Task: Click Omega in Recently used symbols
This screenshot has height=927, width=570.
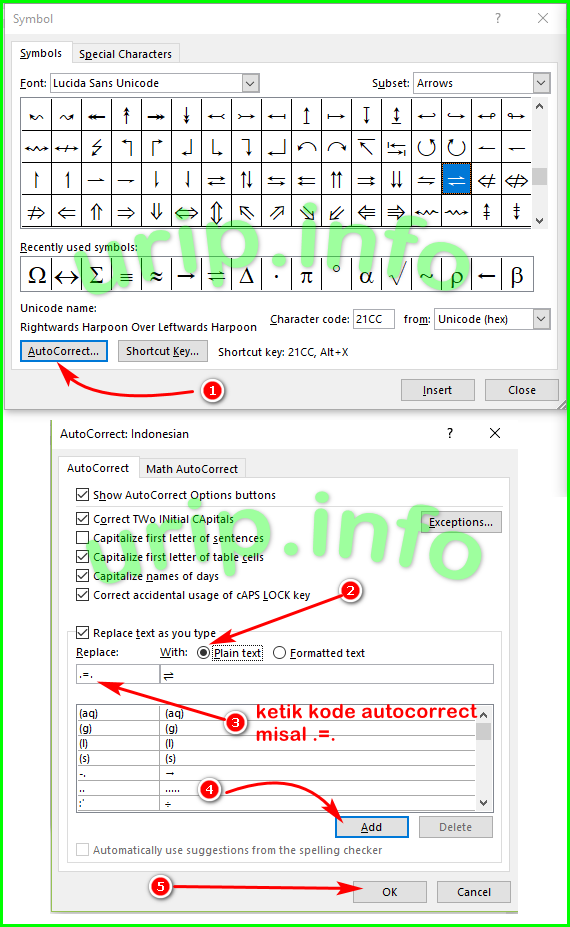Action: tap(37, 275)
